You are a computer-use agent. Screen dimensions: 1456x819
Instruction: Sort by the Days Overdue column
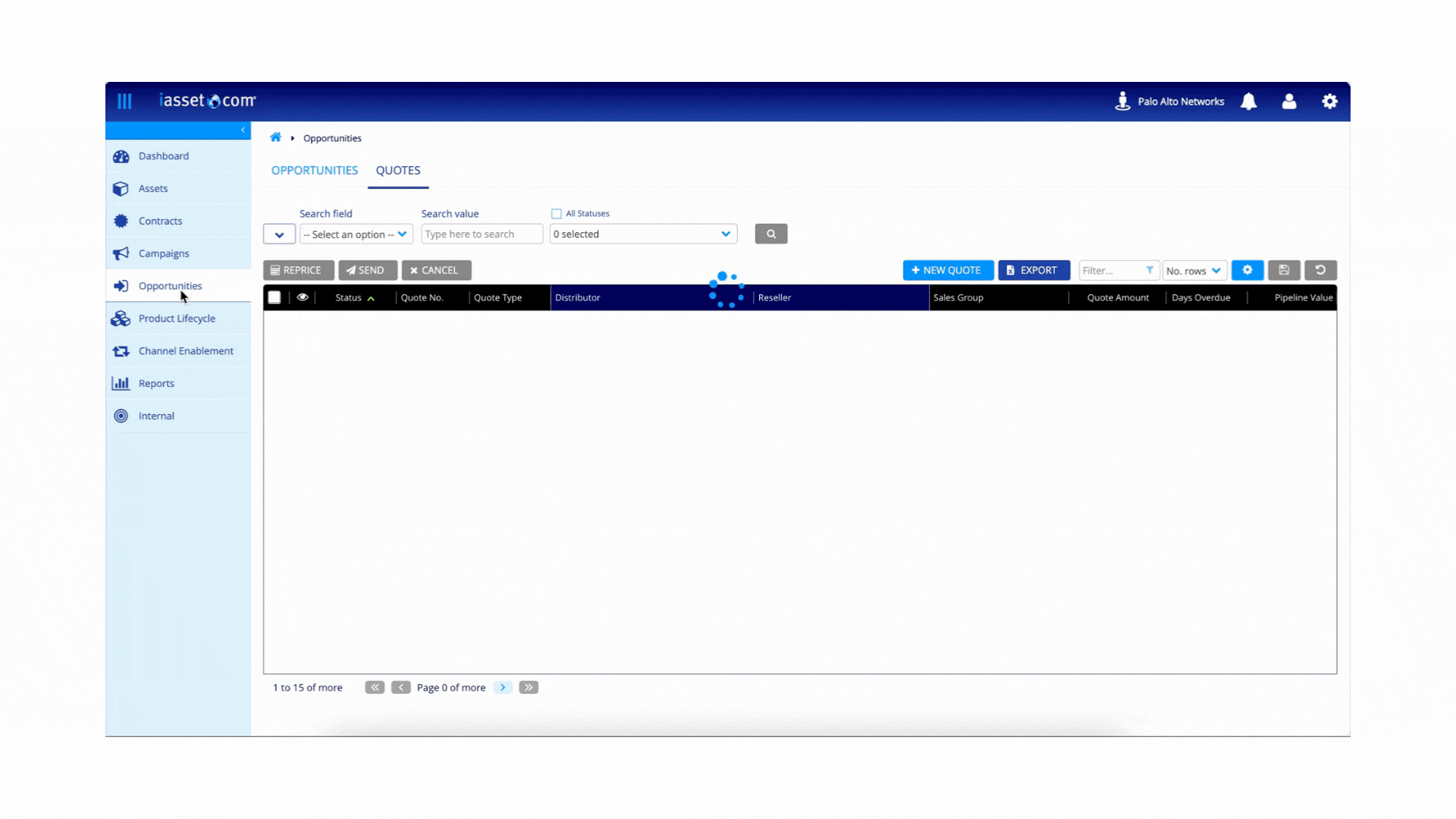1200,298
